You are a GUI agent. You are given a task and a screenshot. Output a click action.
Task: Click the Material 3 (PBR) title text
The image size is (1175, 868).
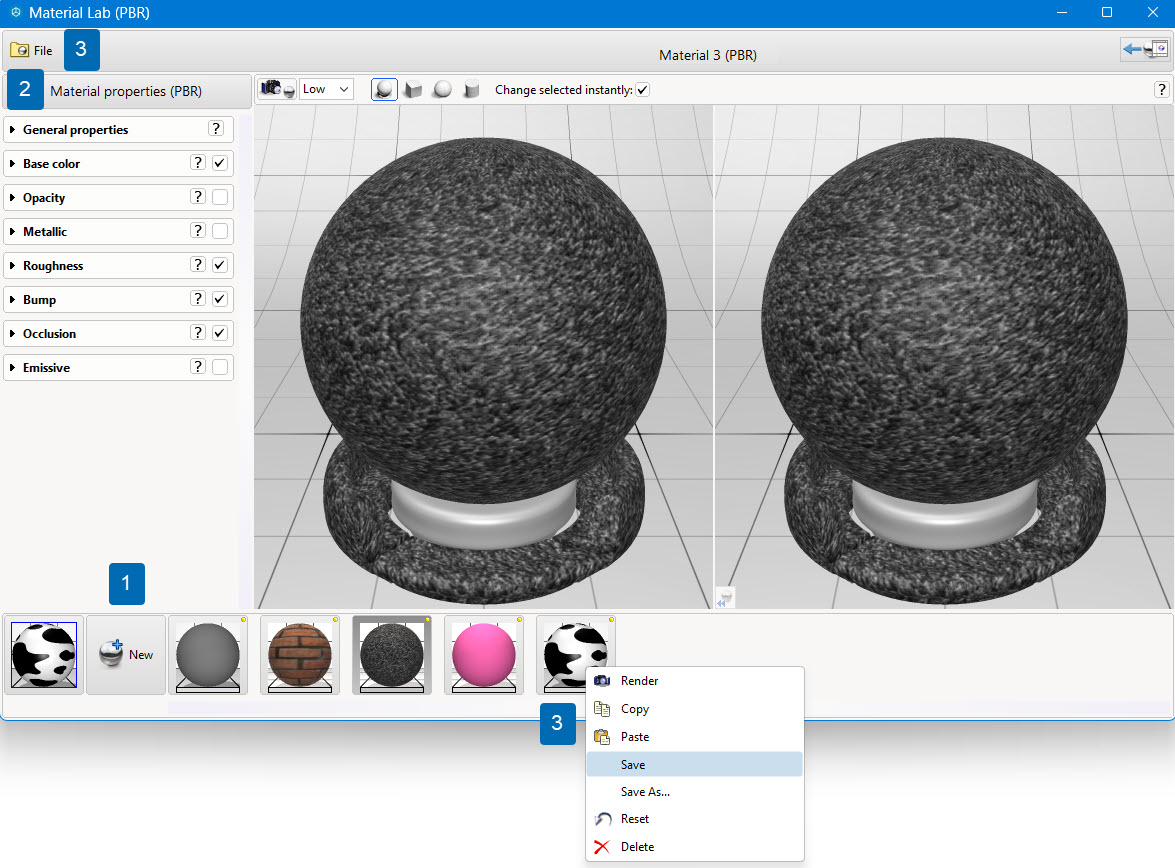coord(707,55)
